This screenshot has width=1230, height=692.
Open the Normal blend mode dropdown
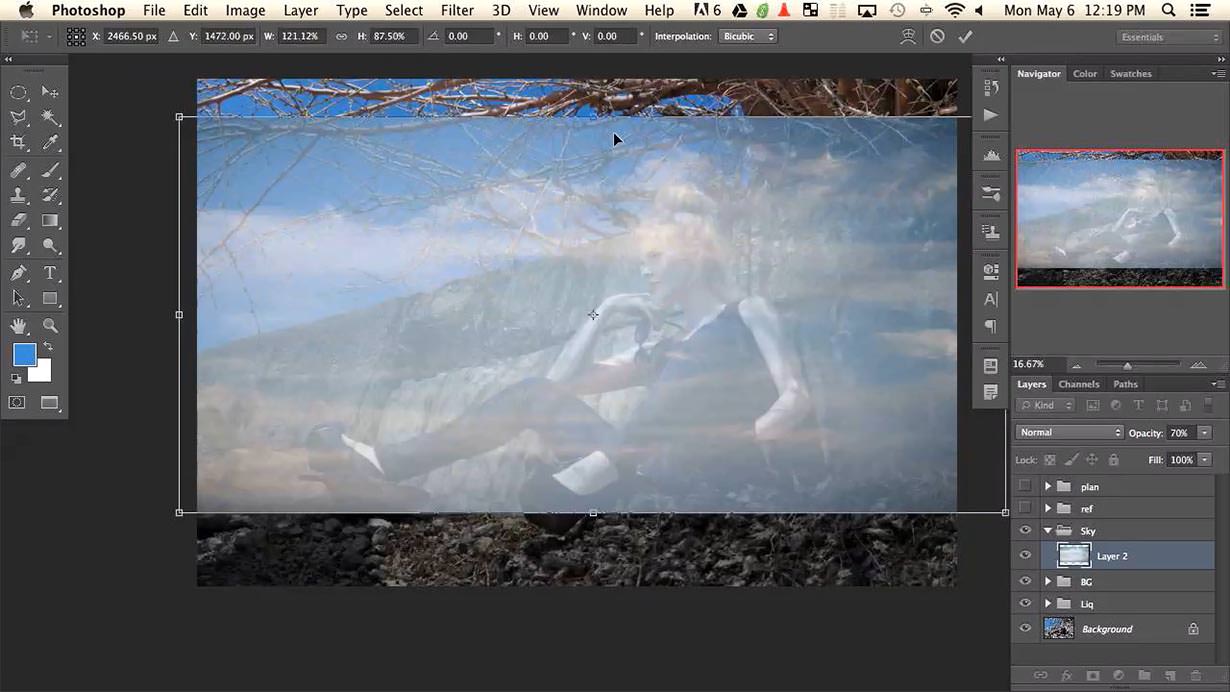1069,433
